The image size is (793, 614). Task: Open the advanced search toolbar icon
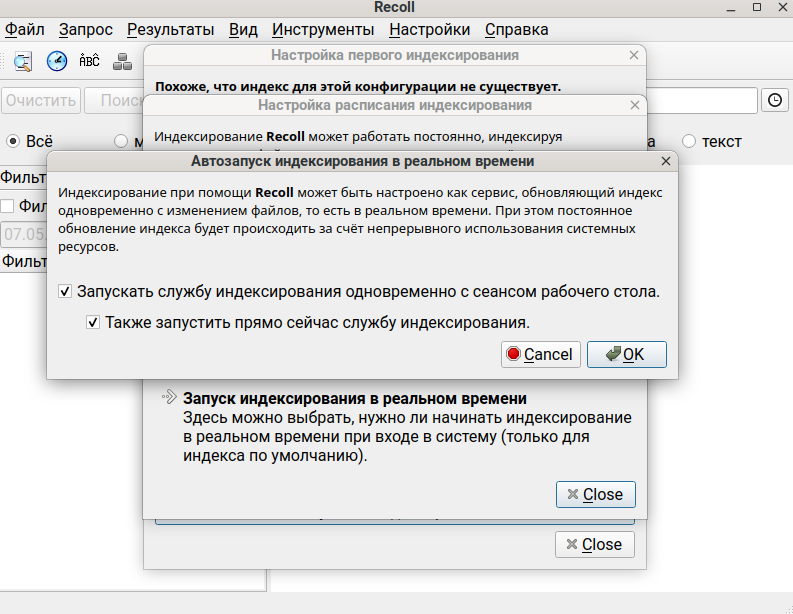click(22, 60)
